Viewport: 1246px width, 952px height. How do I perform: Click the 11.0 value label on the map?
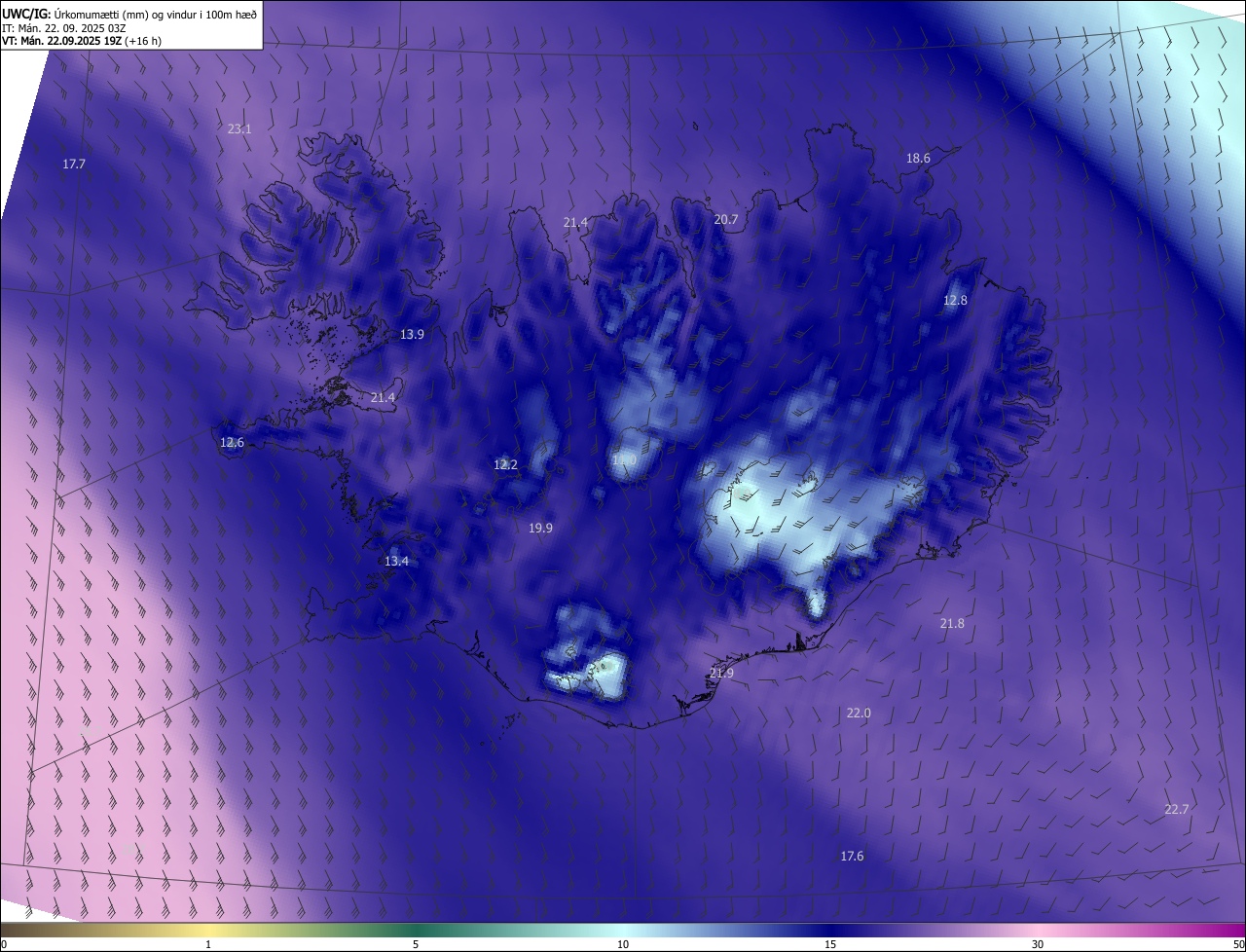[x=624, y=459]
